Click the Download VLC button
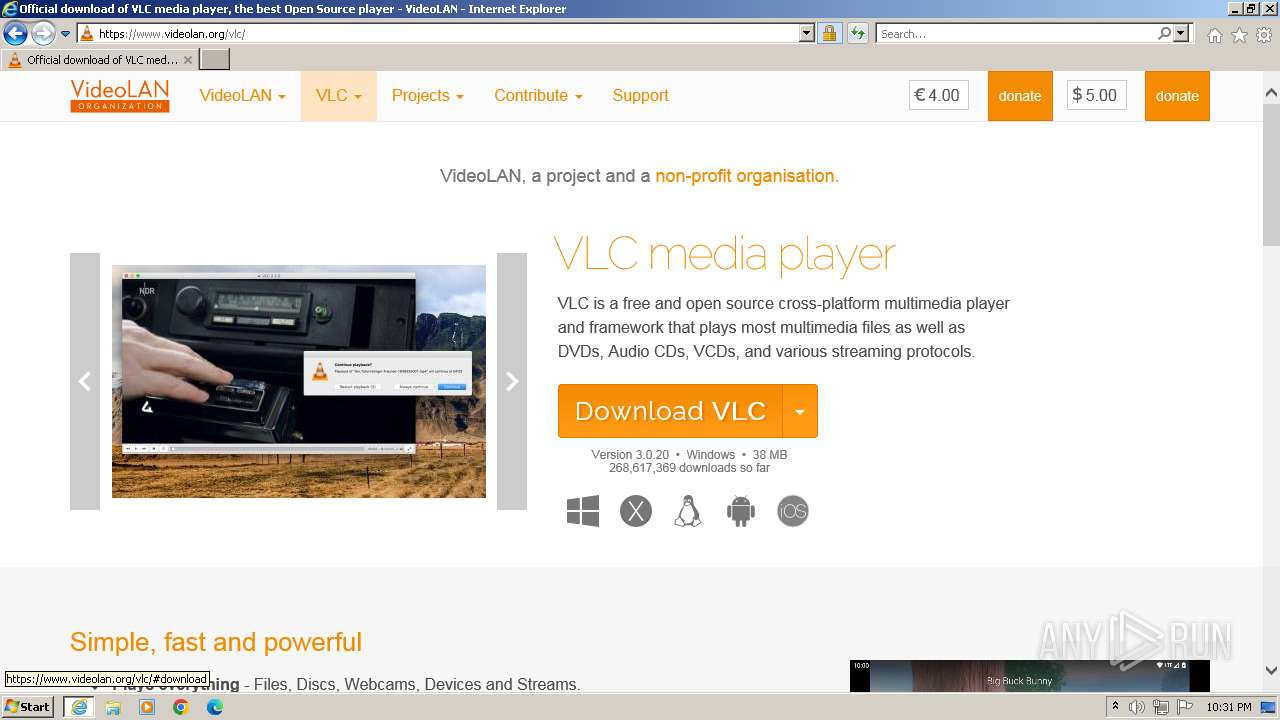Screen dimensions: 1280x720 670,411
